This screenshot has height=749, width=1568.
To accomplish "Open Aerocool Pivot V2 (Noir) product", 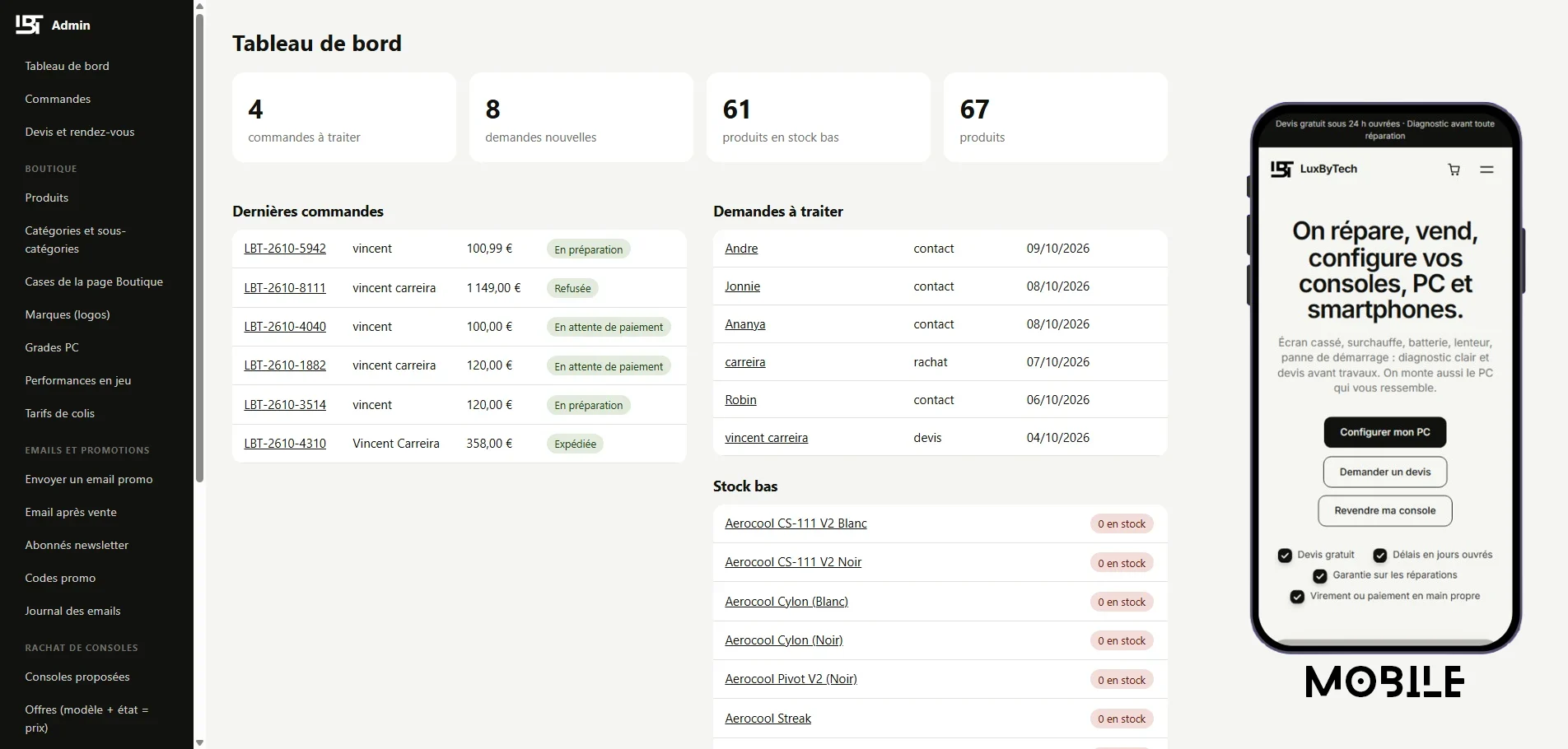I will tap(791, 679).
